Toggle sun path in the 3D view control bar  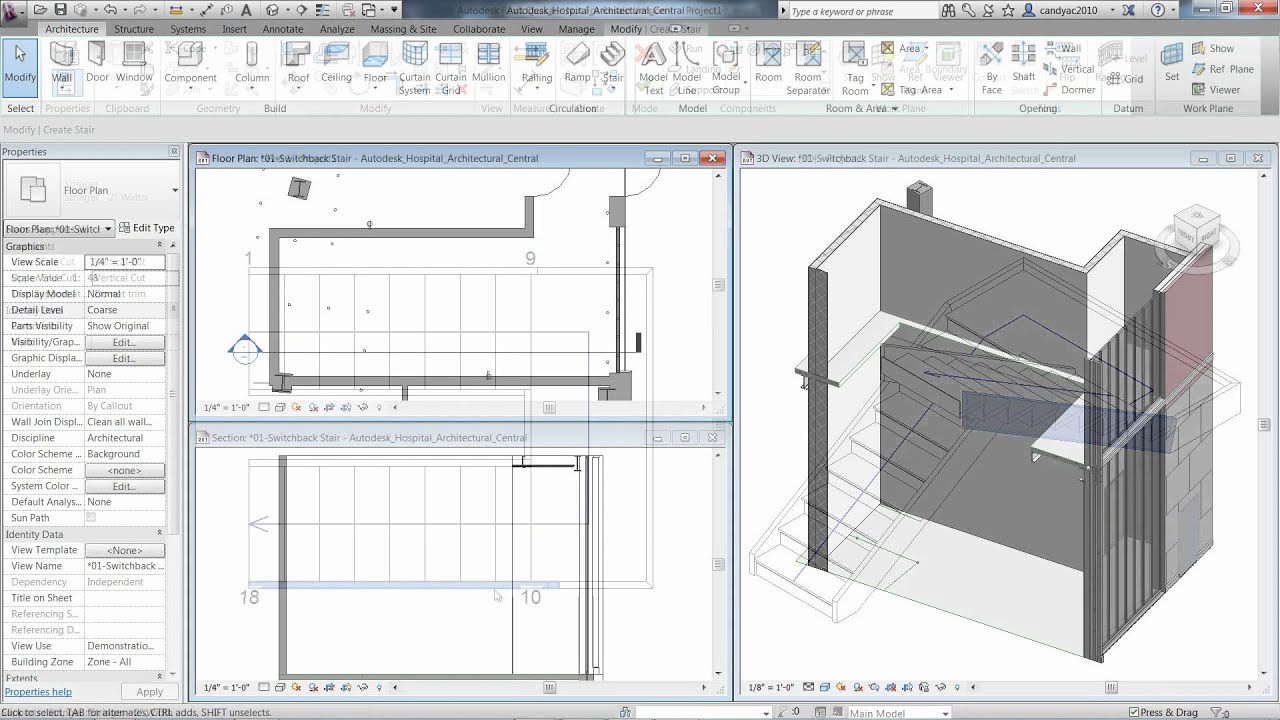[x=841, y=688]
